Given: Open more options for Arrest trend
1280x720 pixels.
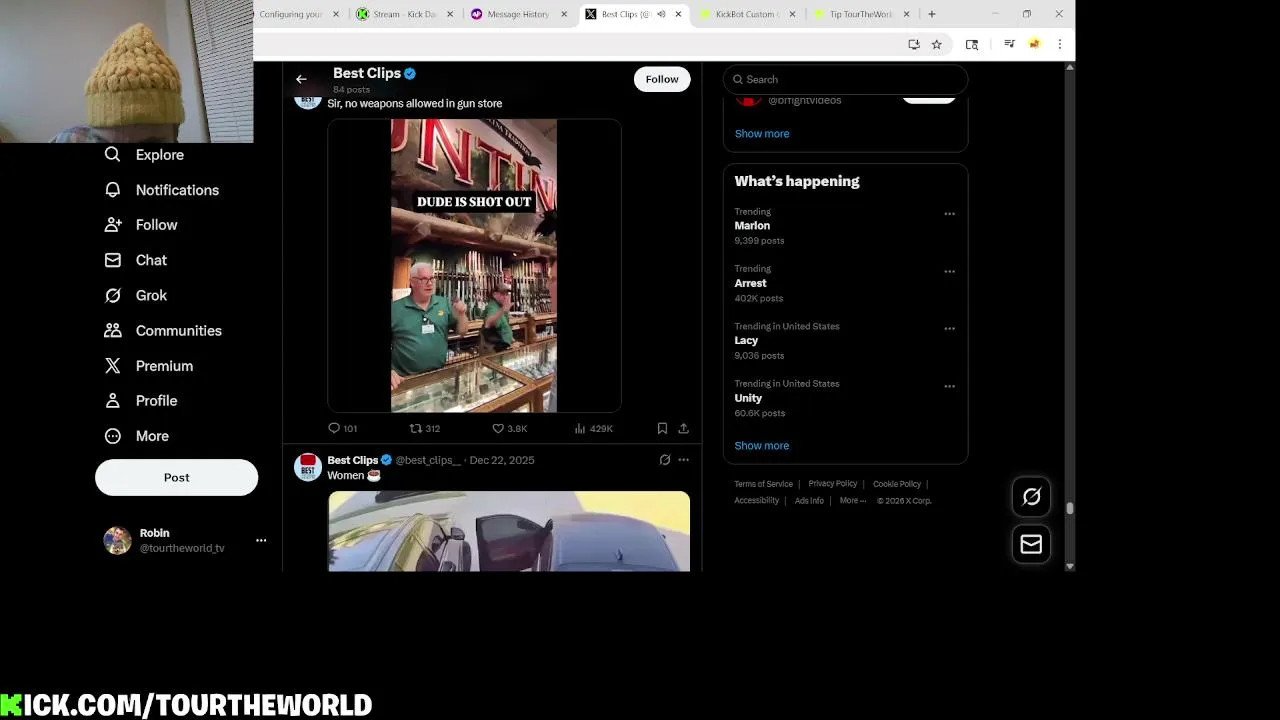Looking at the screenshot, I should pyautogui.click(x=949, y=271).
